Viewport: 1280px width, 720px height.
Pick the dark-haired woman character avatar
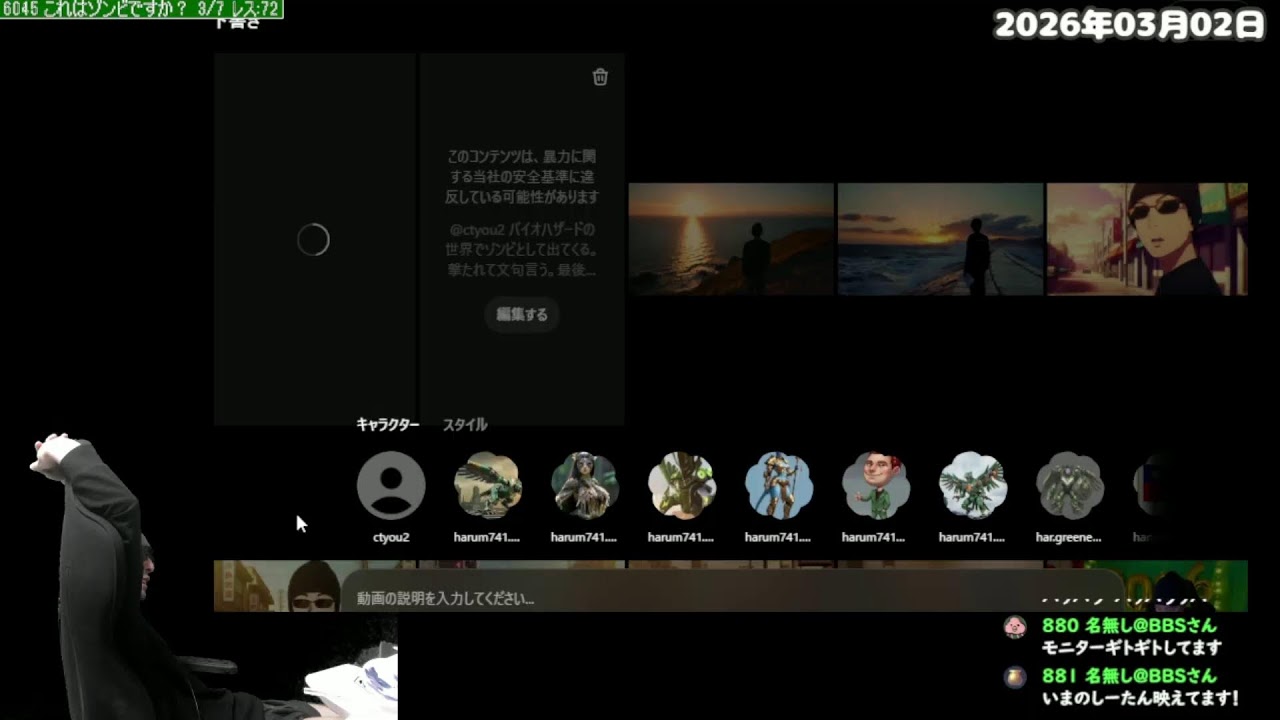click(x=585, y=485)
